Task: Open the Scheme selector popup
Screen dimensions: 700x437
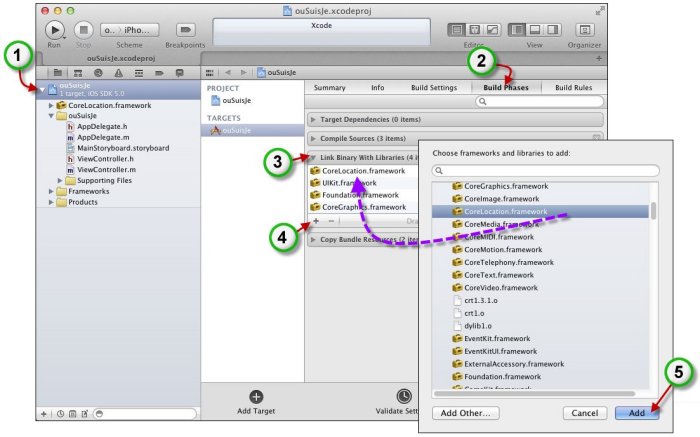Action: point(129,30)
